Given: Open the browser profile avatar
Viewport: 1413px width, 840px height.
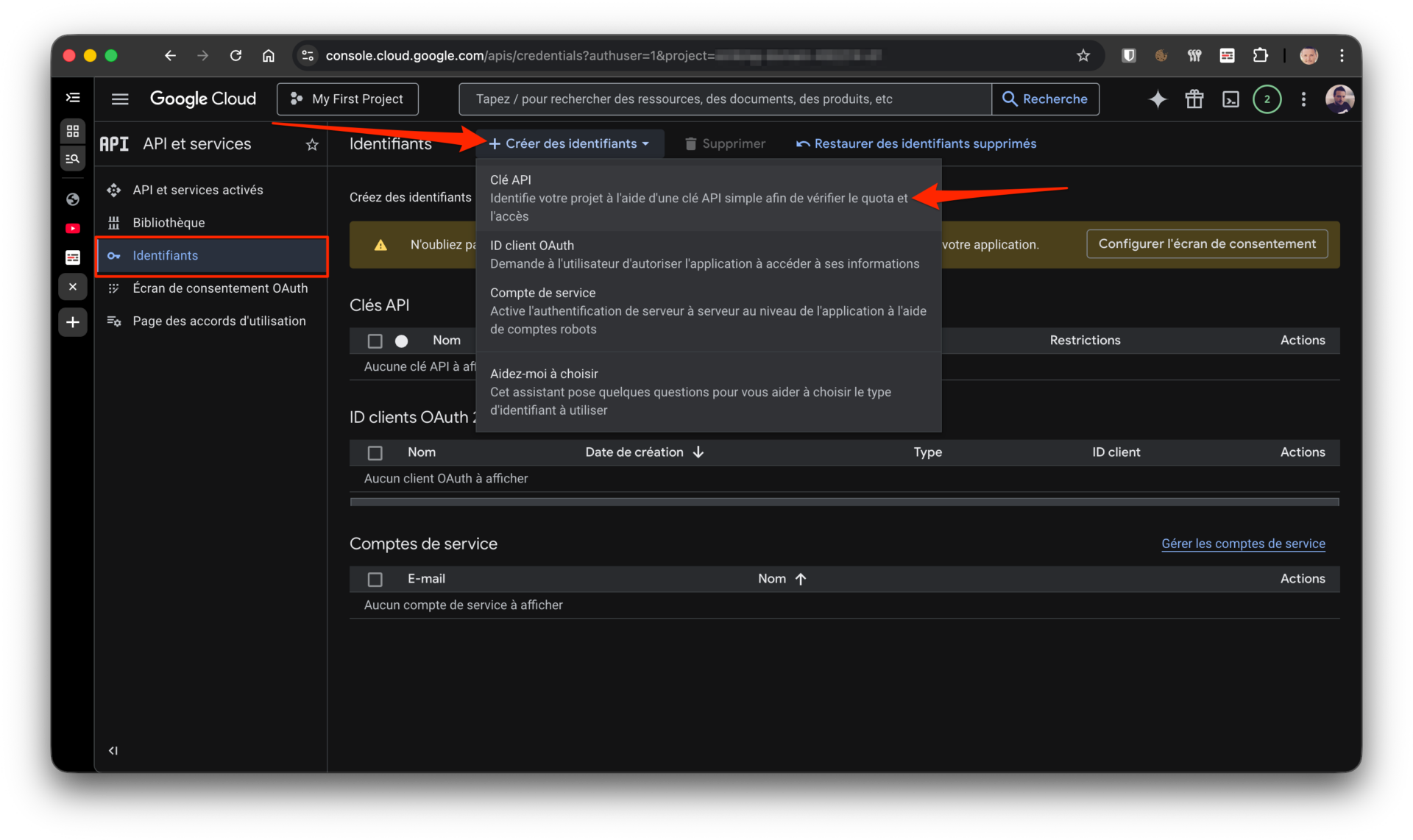Looking at the screenshot, I should (1308, 55).
